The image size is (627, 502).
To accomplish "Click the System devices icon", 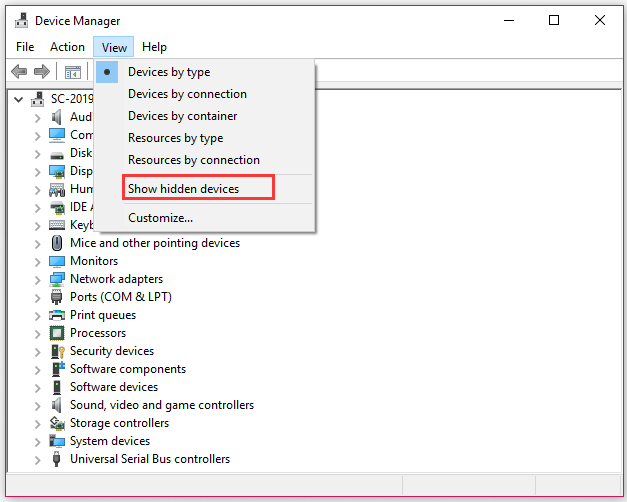I will point(57,441).
